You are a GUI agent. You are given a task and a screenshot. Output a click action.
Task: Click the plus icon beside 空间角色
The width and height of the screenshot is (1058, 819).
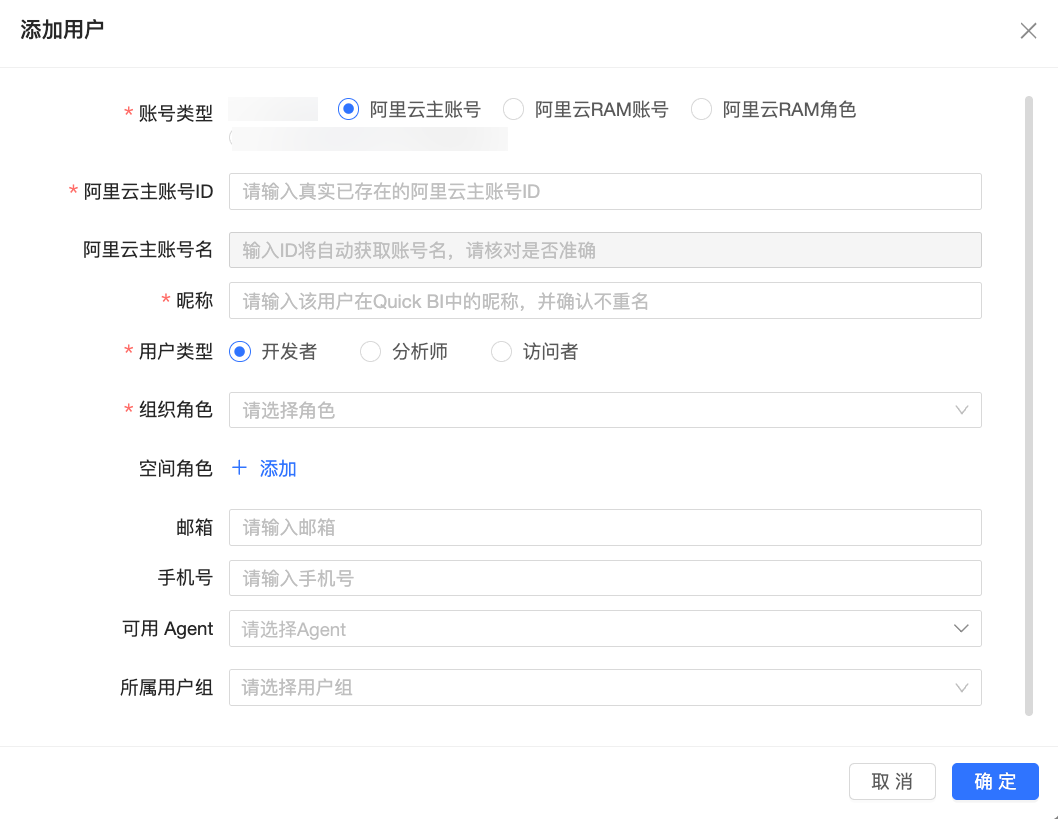(240, 468)
